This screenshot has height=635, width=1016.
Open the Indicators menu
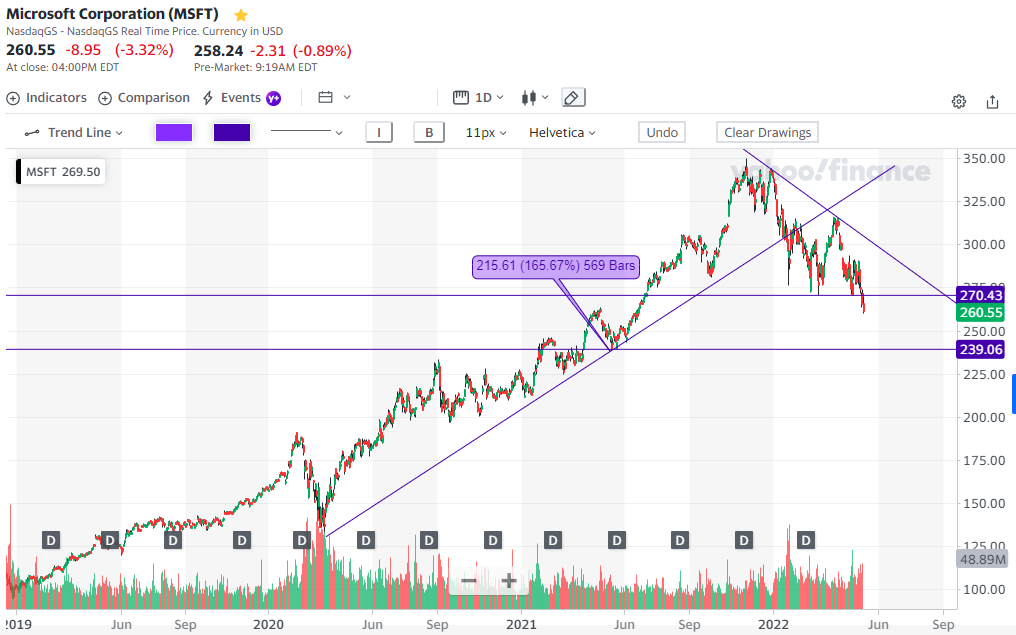(47, 98)
